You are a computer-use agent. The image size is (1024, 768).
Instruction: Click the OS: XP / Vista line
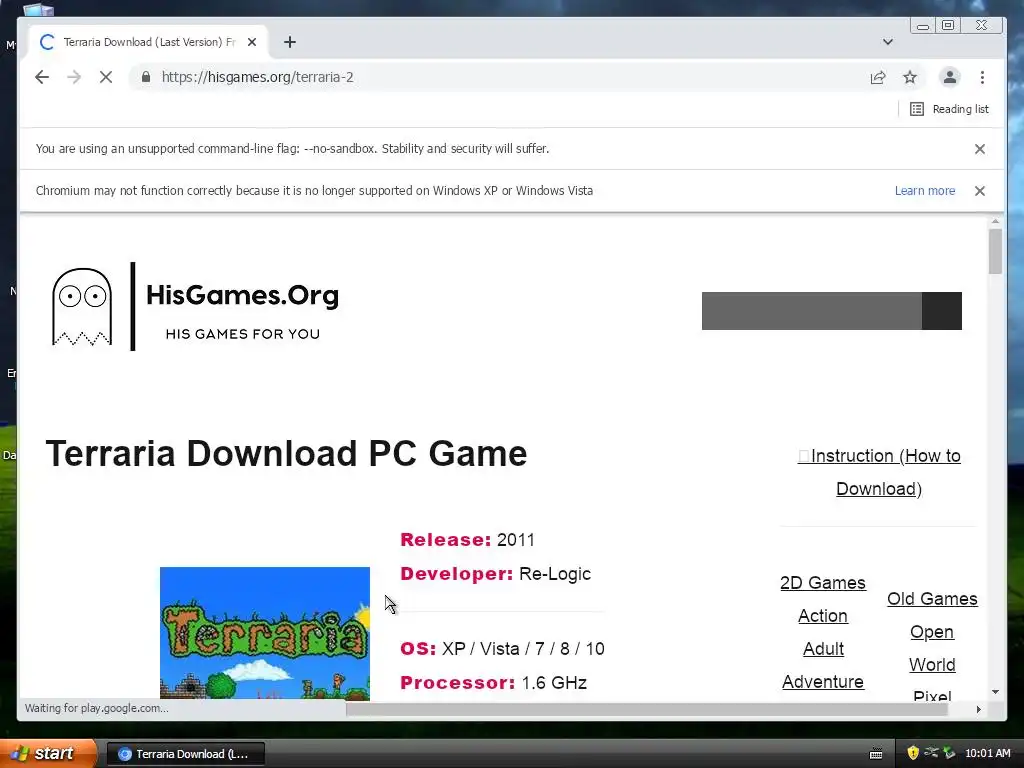(x=502, y=648)
